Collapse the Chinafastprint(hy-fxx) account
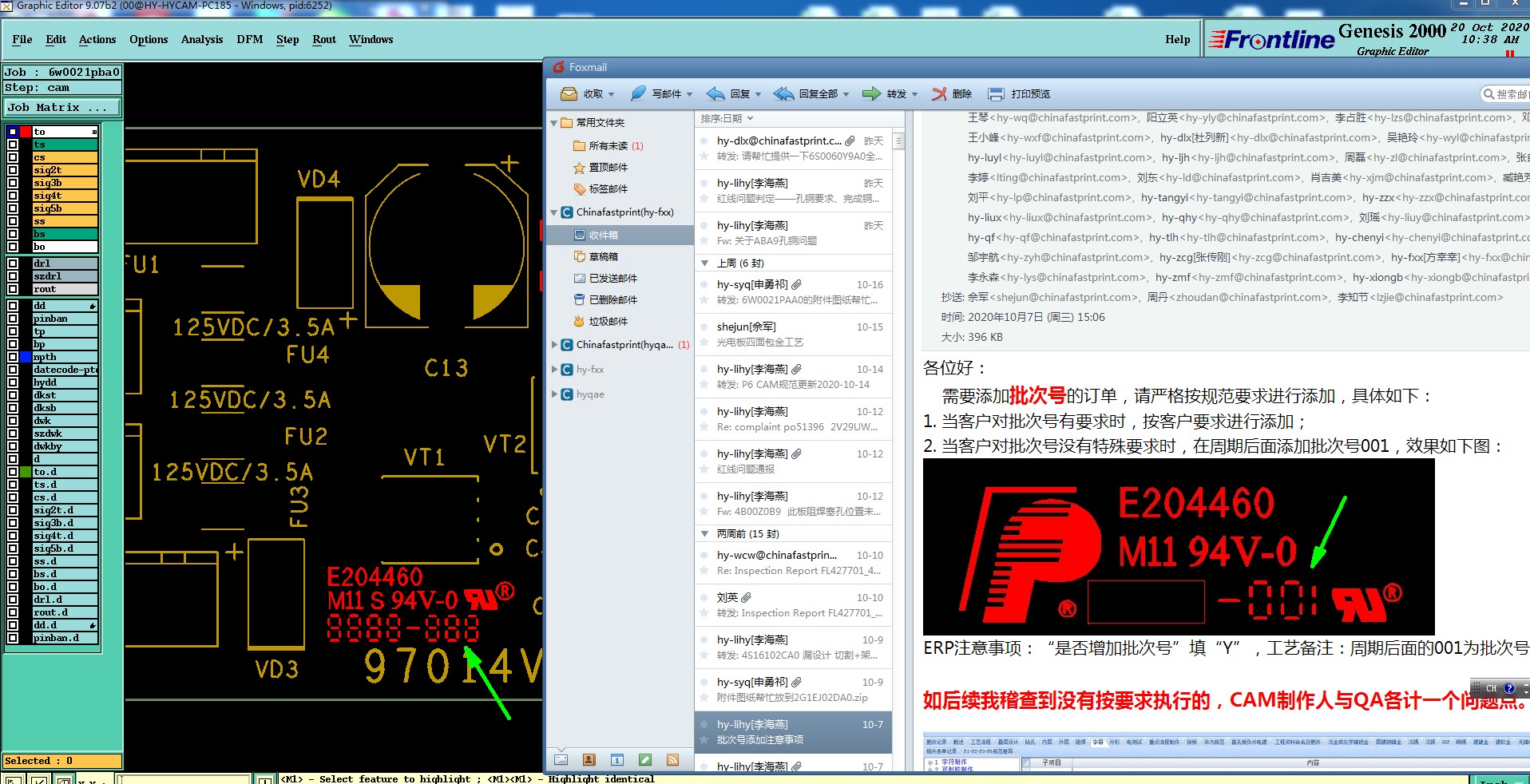This screenshot has width=1530, height=784. 554,212
